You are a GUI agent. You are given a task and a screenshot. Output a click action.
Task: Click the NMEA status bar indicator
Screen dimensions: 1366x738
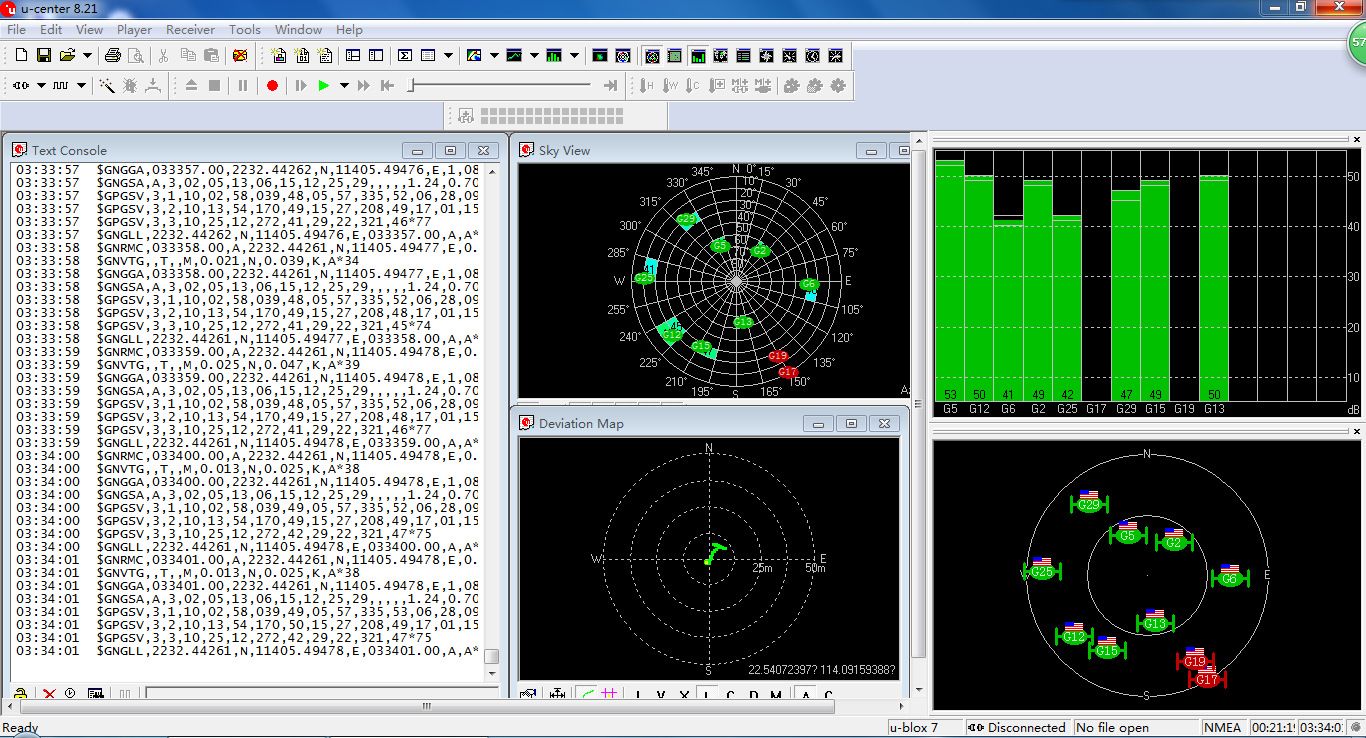tap(1222, 728)
